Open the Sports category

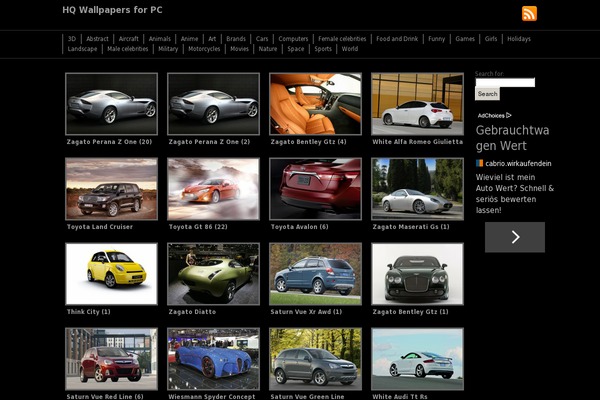click(323, 49)
